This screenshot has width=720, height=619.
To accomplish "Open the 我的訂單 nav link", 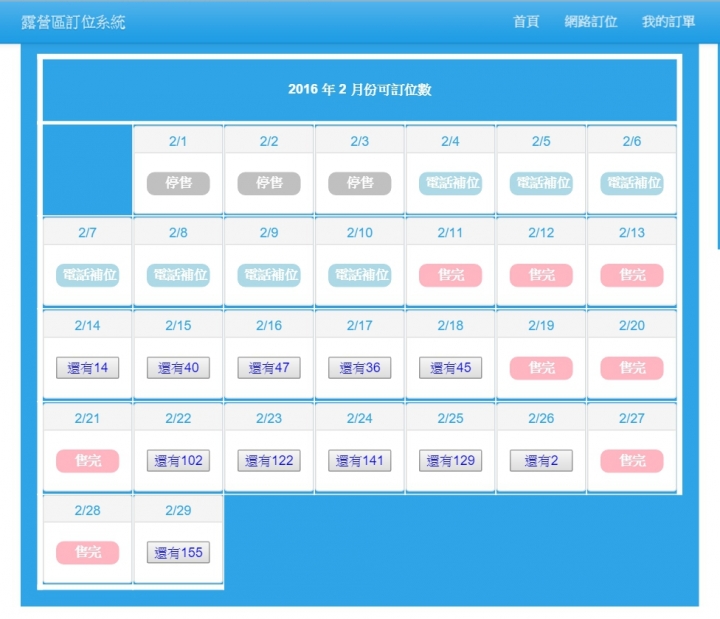I will (669, 22).
